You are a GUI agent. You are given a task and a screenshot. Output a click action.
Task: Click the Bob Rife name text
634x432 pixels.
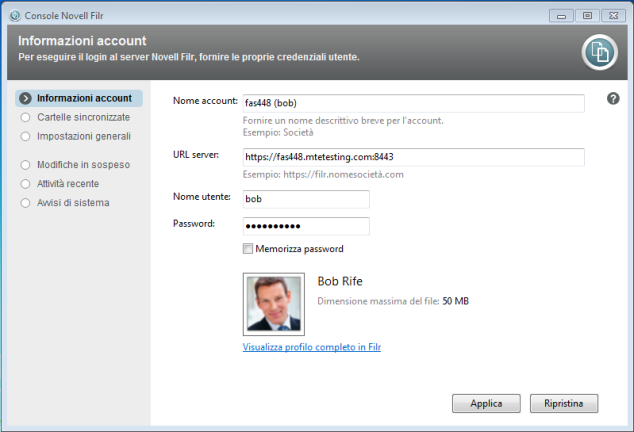tap(340, 281)
